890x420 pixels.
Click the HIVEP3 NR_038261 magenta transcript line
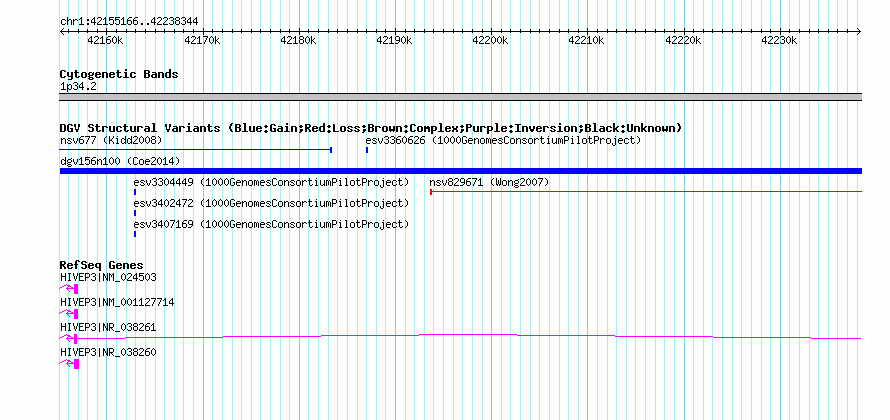(460, 338)
